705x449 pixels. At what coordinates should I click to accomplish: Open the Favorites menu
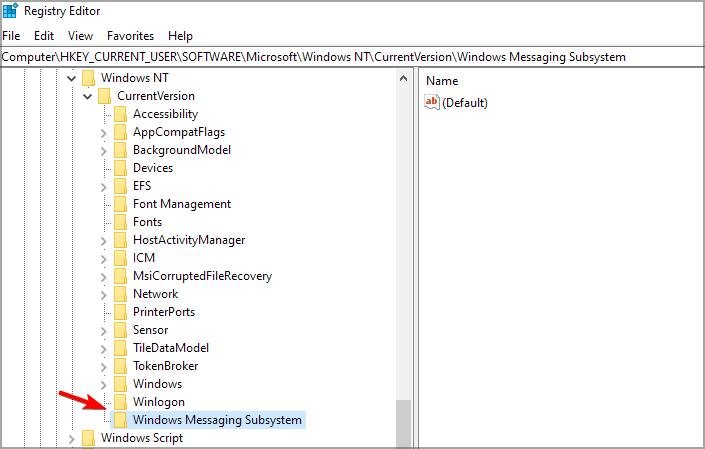coord(130,36)
